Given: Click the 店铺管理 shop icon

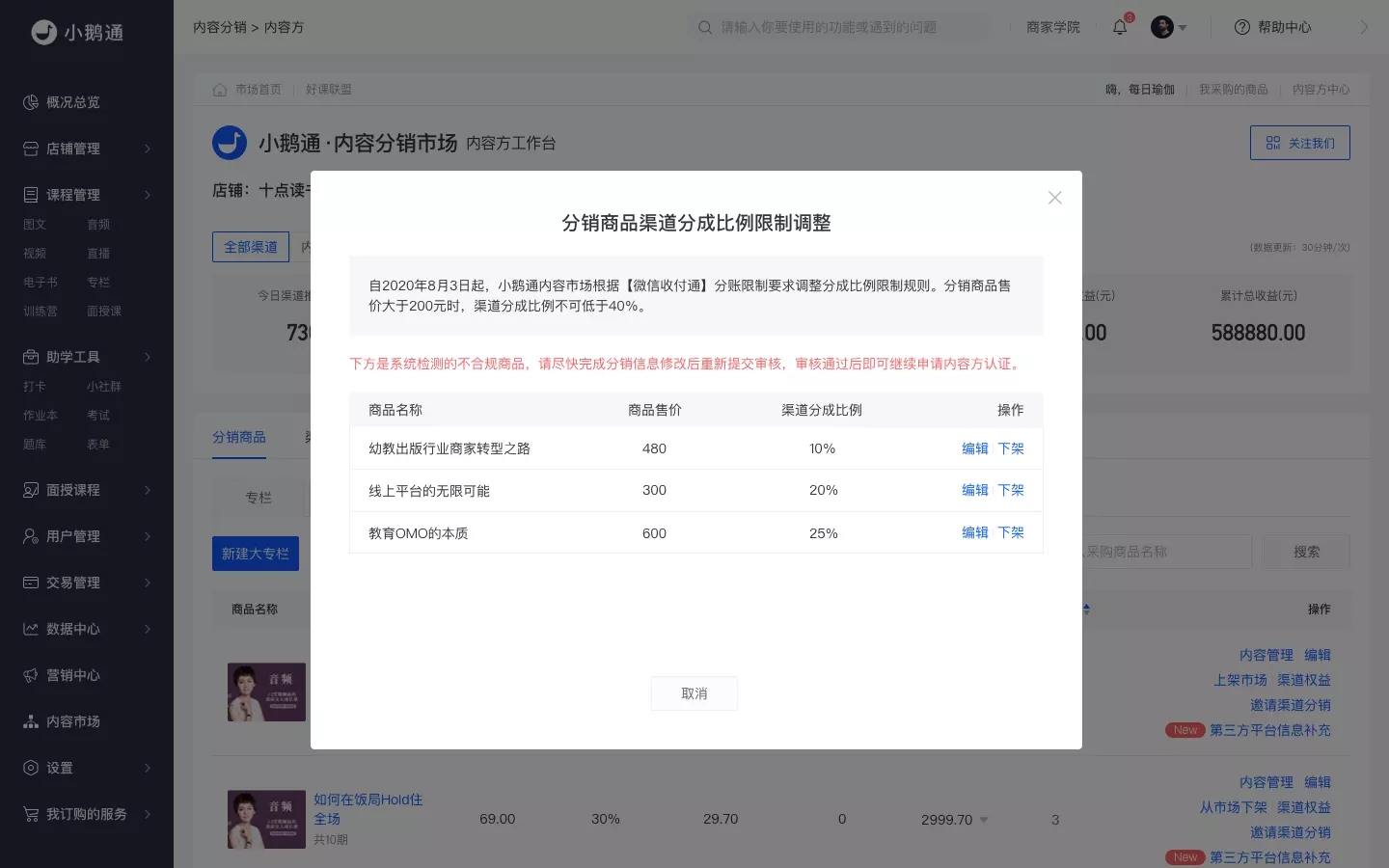Looking at the screenshot, I should pyautogui.click(x=31, y=149).
